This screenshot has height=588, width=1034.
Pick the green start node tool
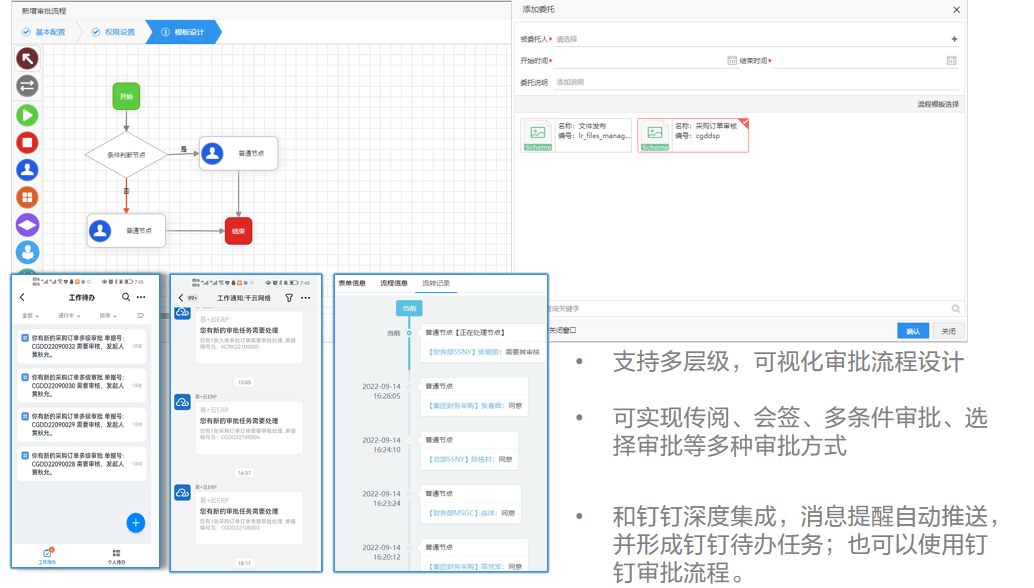pos(27,115)
